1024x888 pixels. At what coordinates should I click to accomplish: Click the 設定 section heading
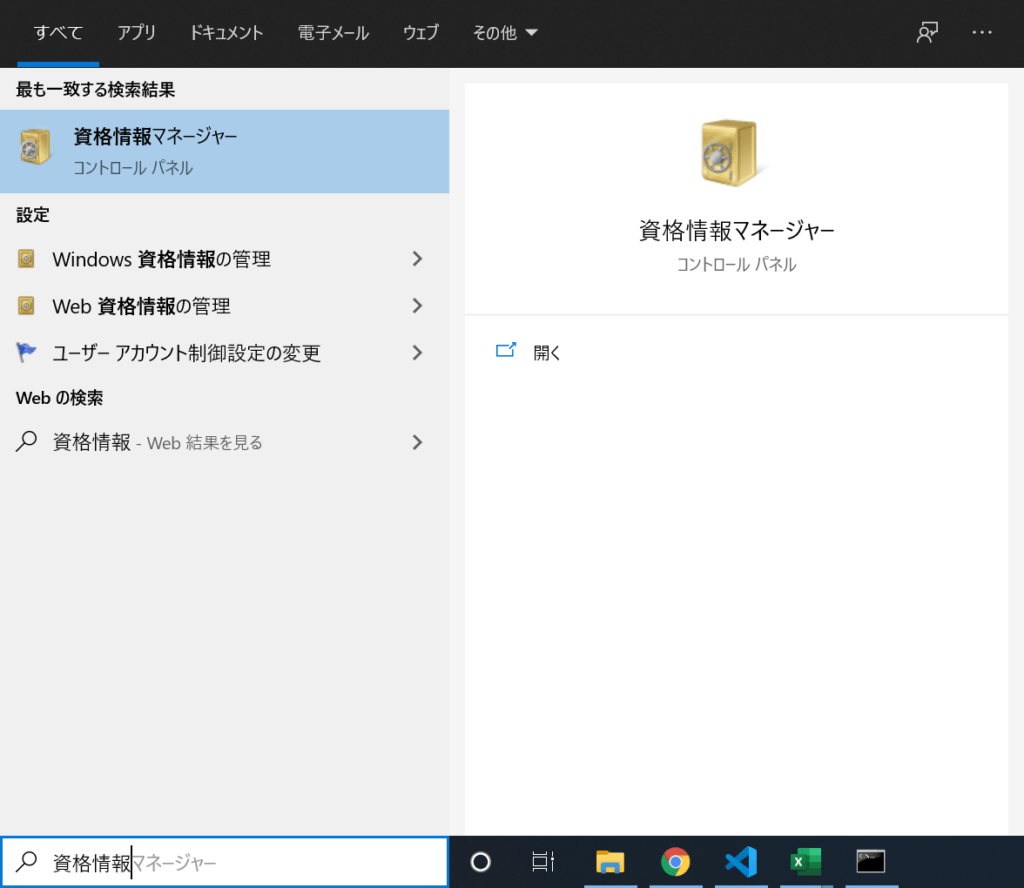click(33, 215)
